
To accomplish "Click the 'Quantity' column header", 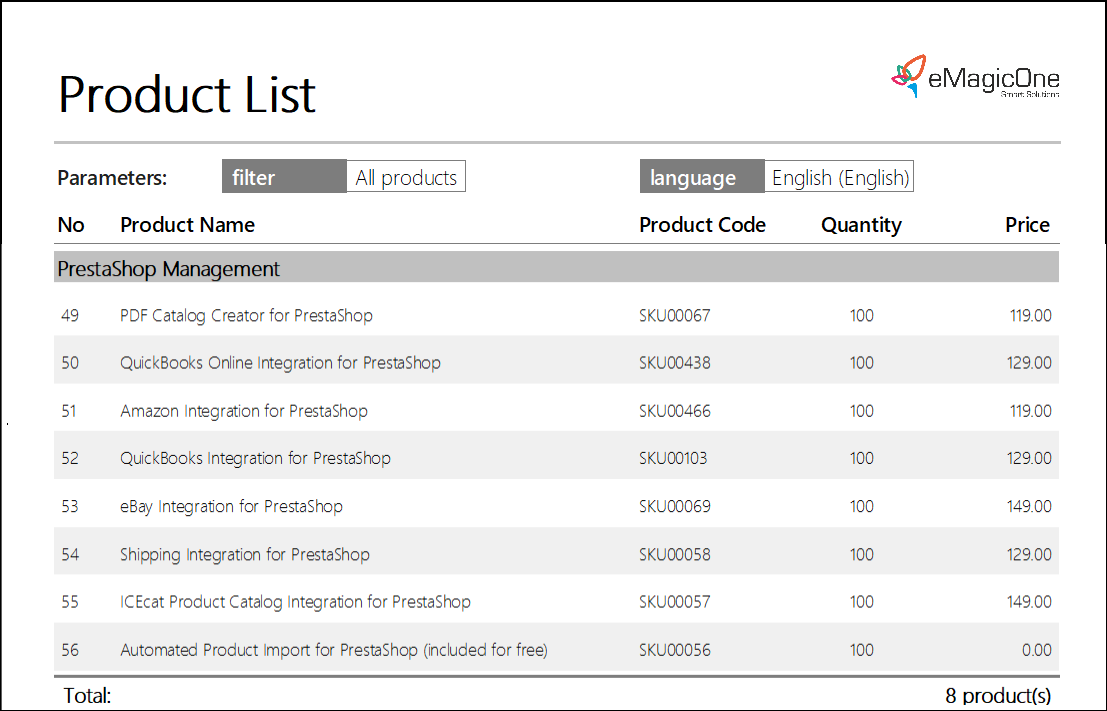I will point(861,225).
